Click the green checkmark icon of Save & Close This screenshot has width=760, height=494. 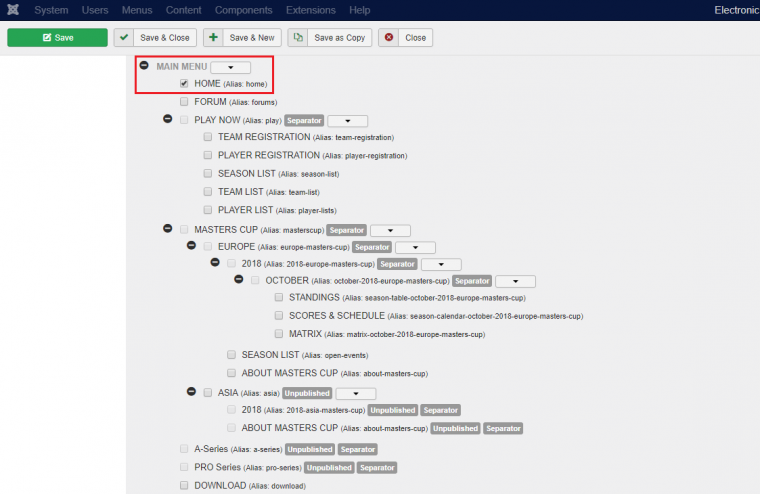124,37
